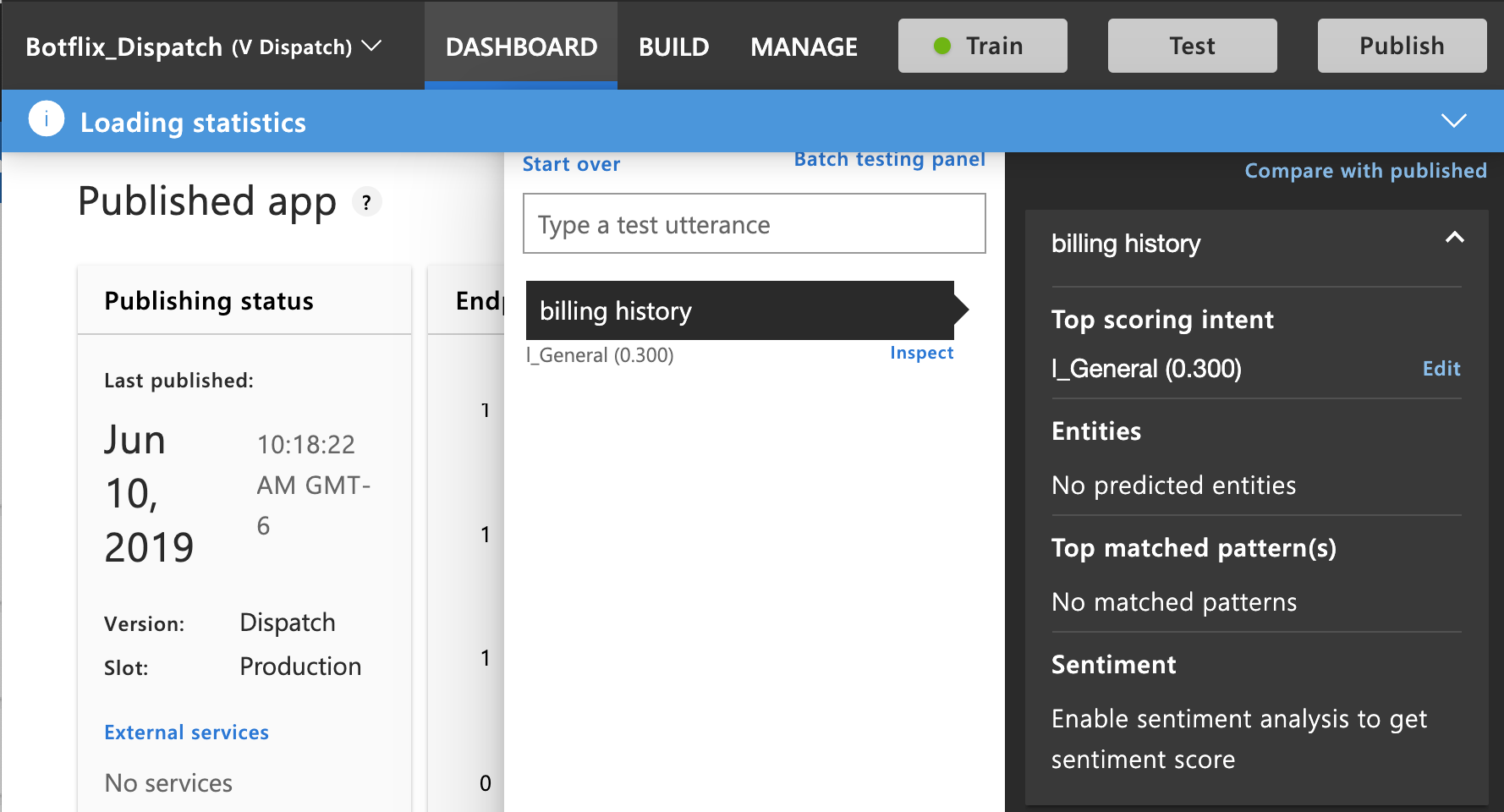This screenshot has width=1504, height=812.
Task: Open the Batch testing panel
Action: [889, 159]
